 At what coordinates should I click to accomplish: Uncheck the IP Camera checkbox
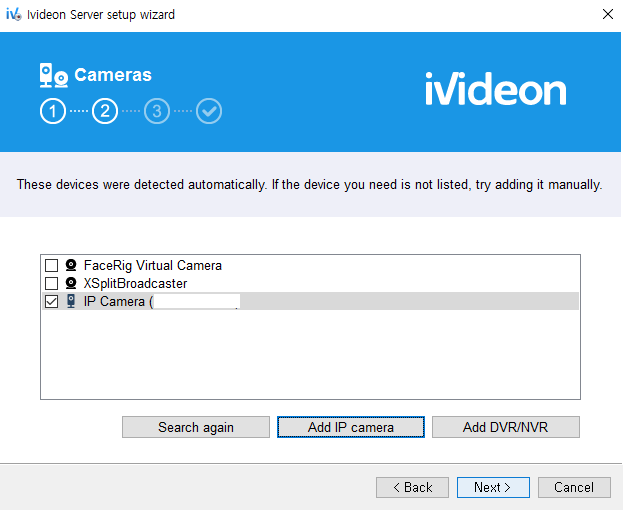point(51,301)
